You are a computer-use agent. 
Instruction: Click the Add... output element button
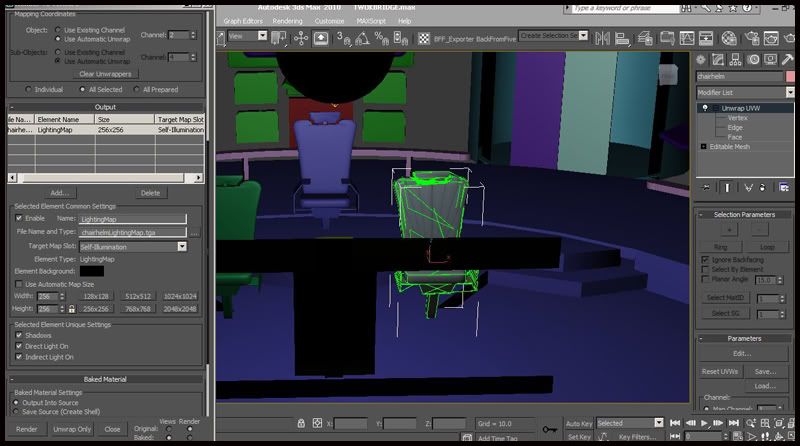point(60,193)
